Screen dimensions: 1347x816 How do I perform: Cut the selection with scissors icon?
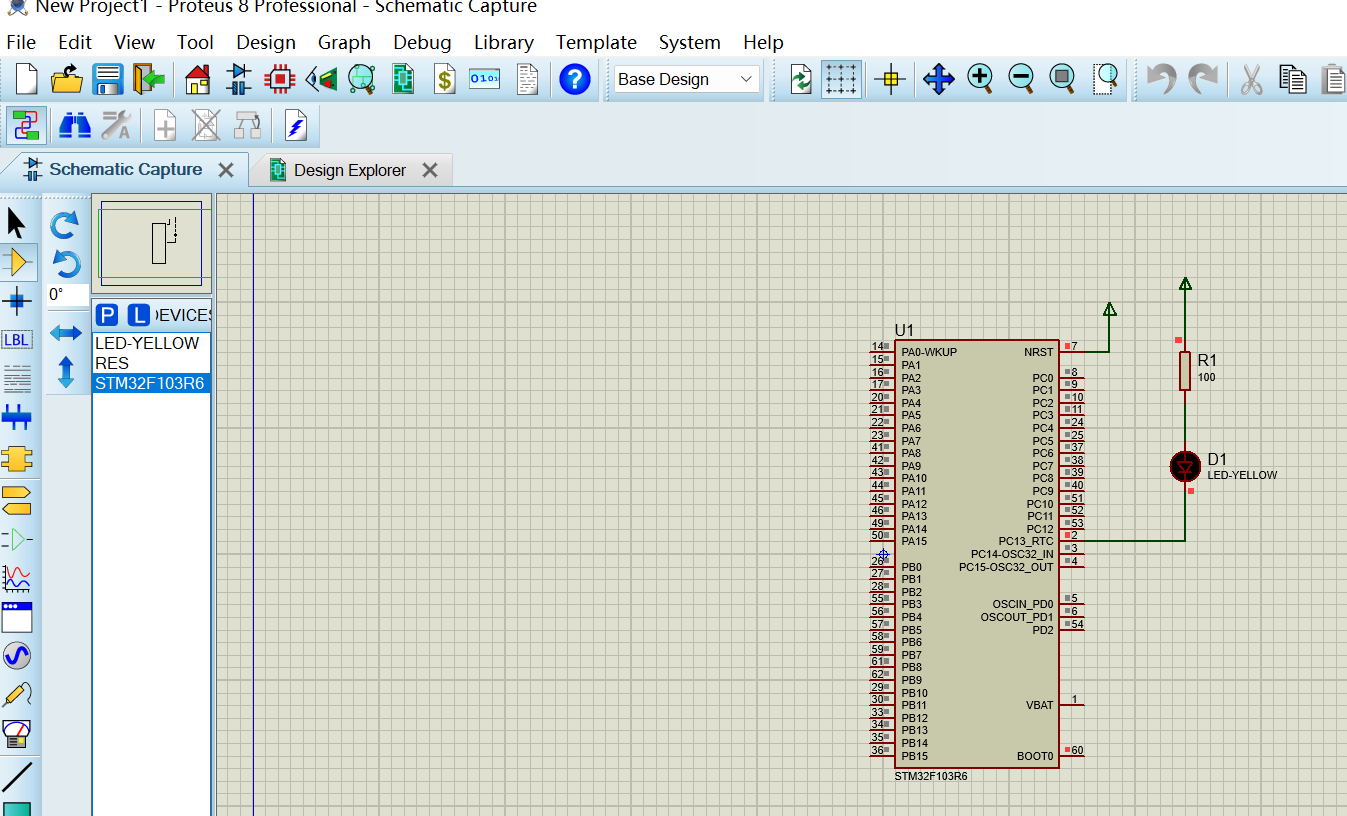(x=1251, y=79)
